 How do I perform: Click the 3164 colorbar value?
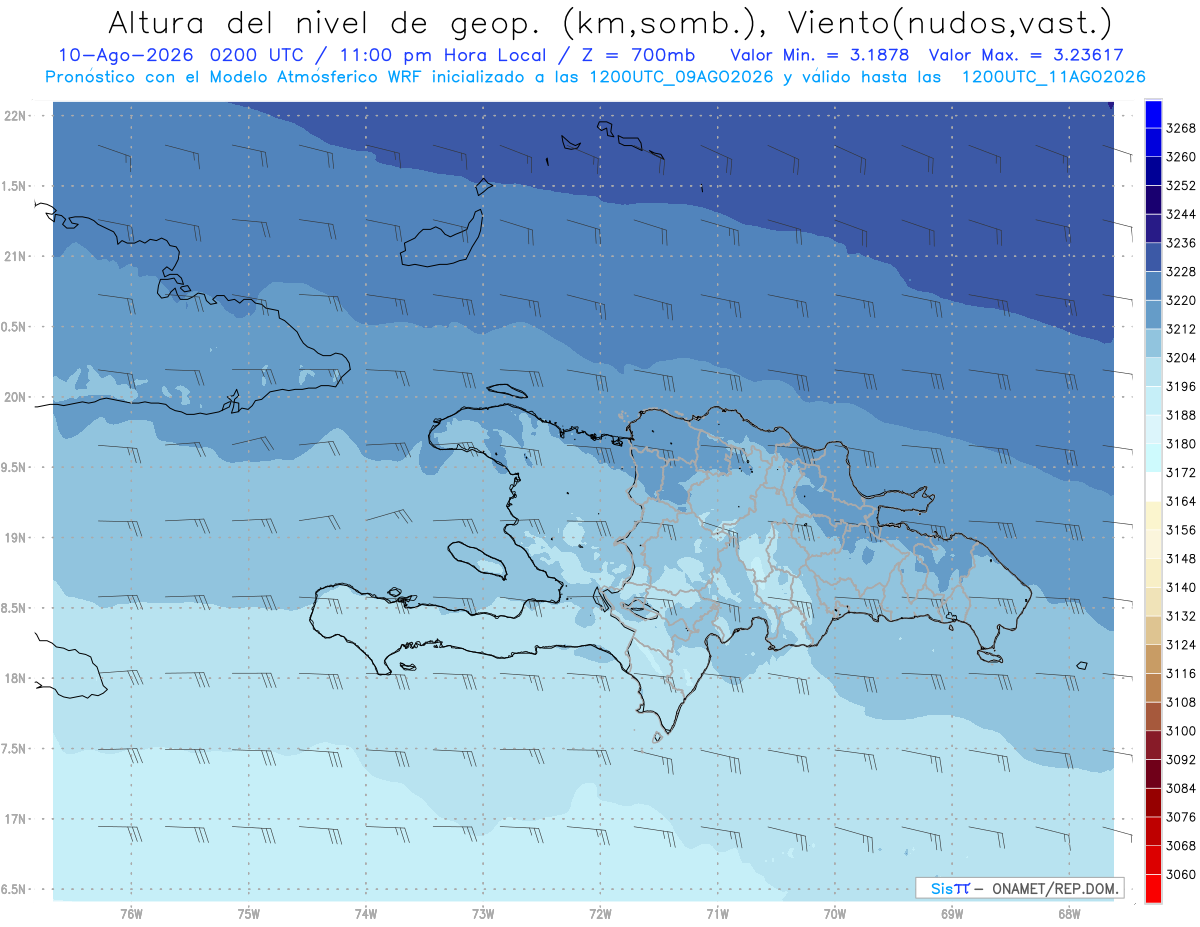click(1181, 501)
